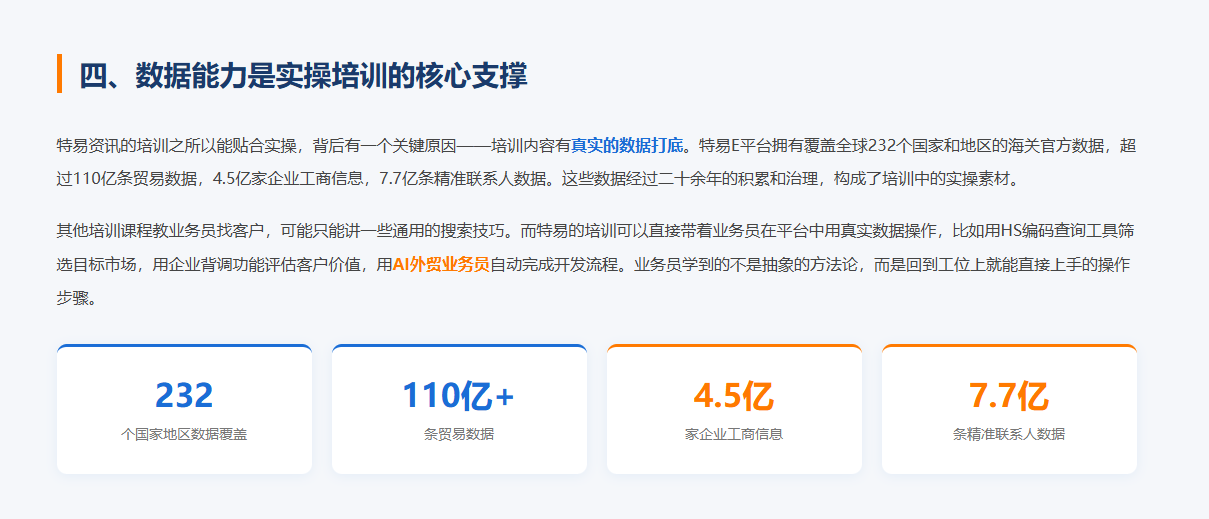Click the 110亿+ statistic number
This screenshot has width=1209, height=519.
[459, 396]
